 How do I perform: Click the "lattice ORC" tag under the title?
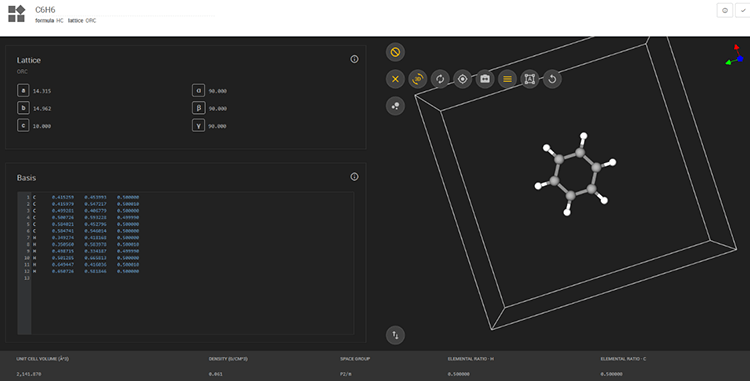point(82,21)
